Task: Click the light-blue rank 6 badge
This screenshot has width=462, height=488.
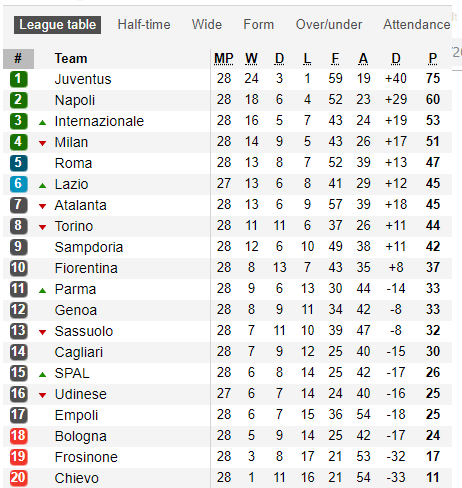Action: tap(18, 184)
